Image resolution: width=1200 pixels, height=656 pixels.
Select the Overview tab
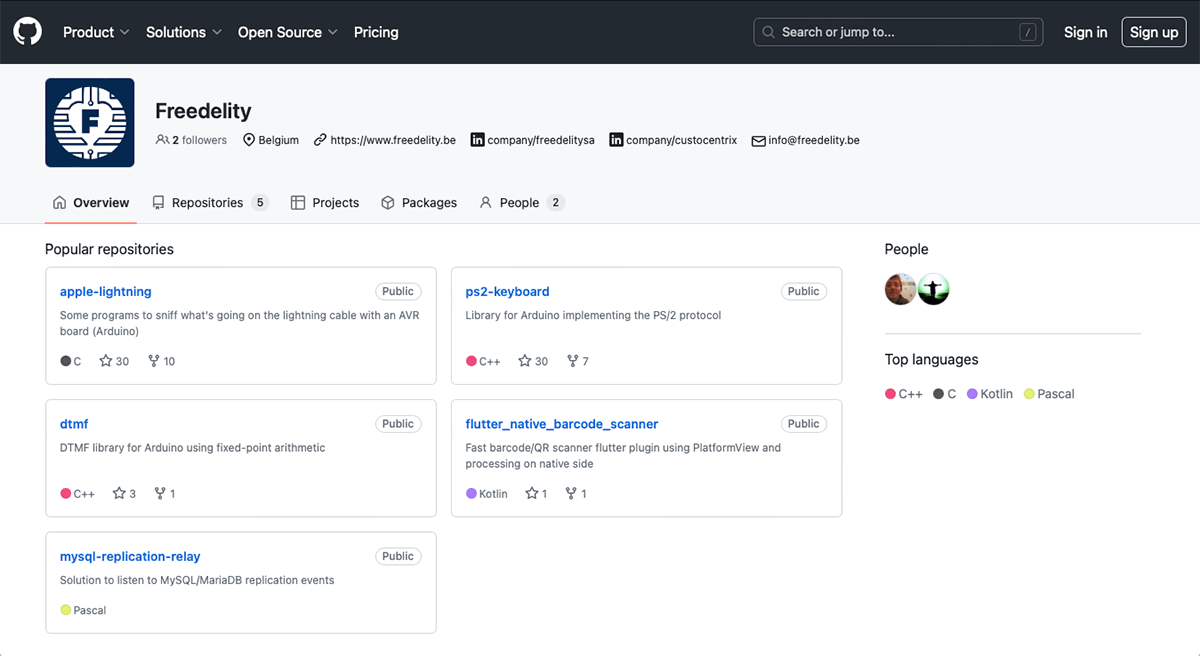point(91,202)
